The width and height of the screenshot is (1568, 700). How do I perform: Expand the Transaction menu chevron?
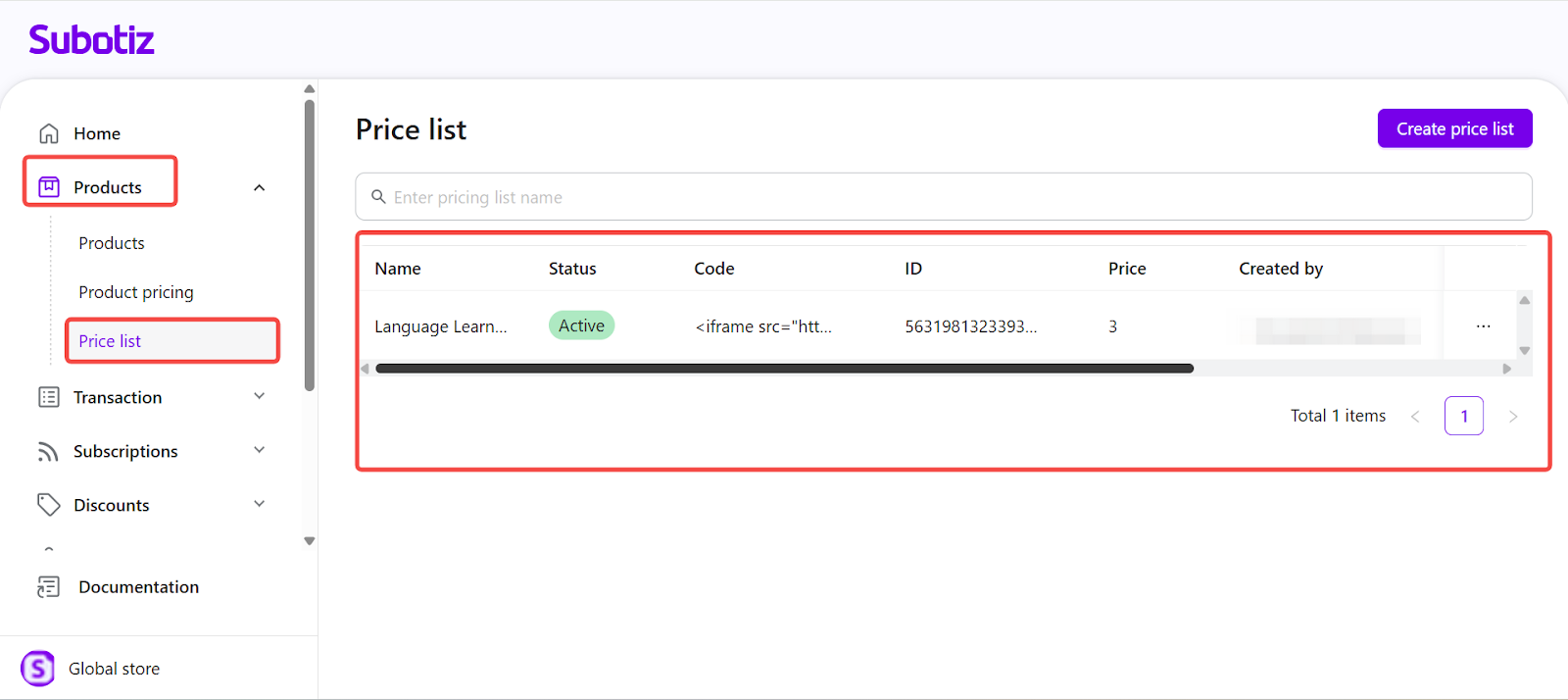260,396
